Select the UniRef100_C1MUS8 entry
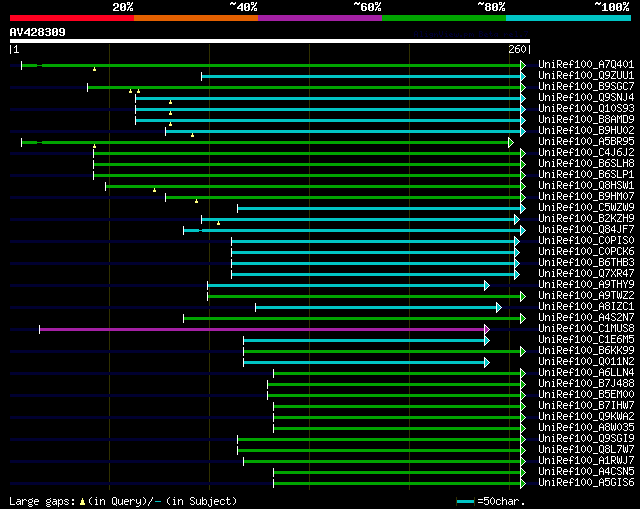Viewport: 640px width, 509px height. (586, 329)
